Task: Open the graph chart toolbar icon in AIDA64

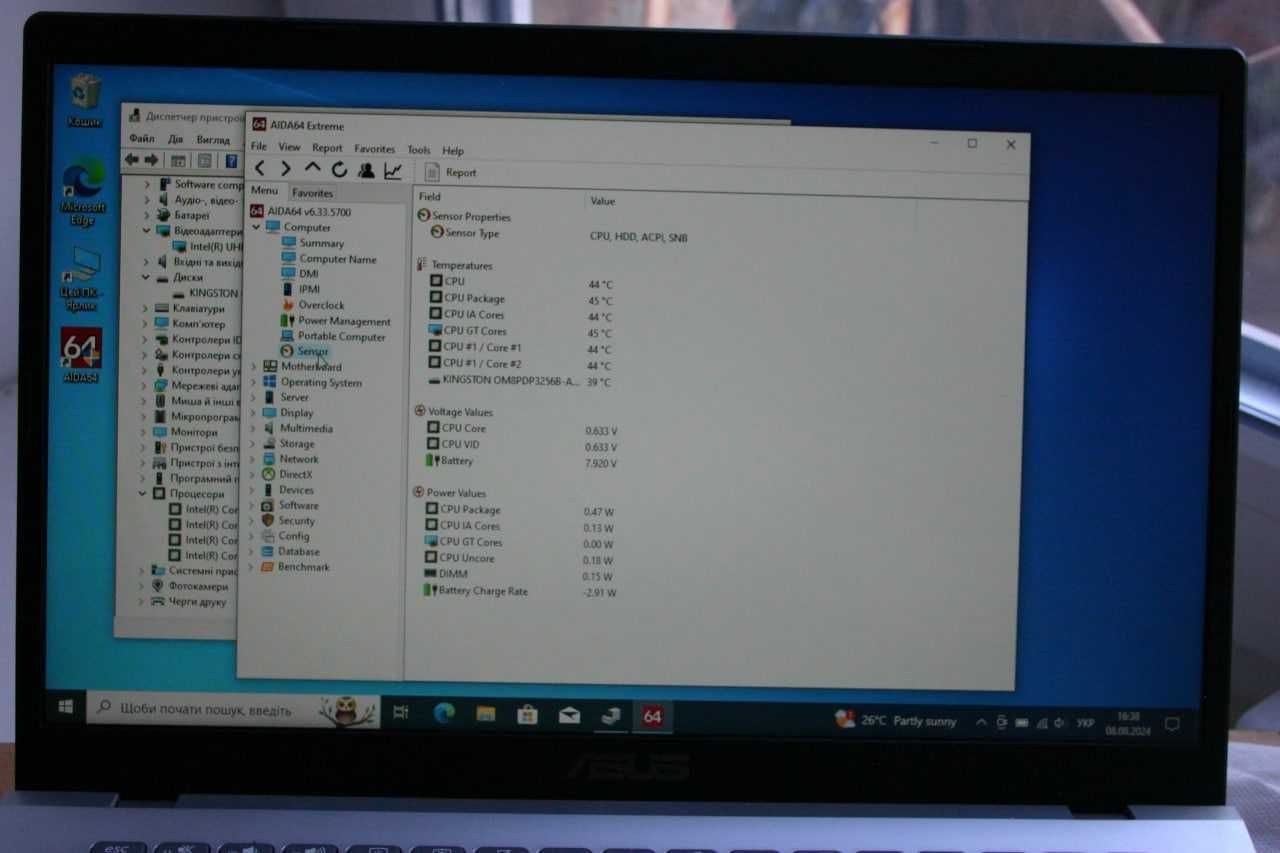Action: 393,171
